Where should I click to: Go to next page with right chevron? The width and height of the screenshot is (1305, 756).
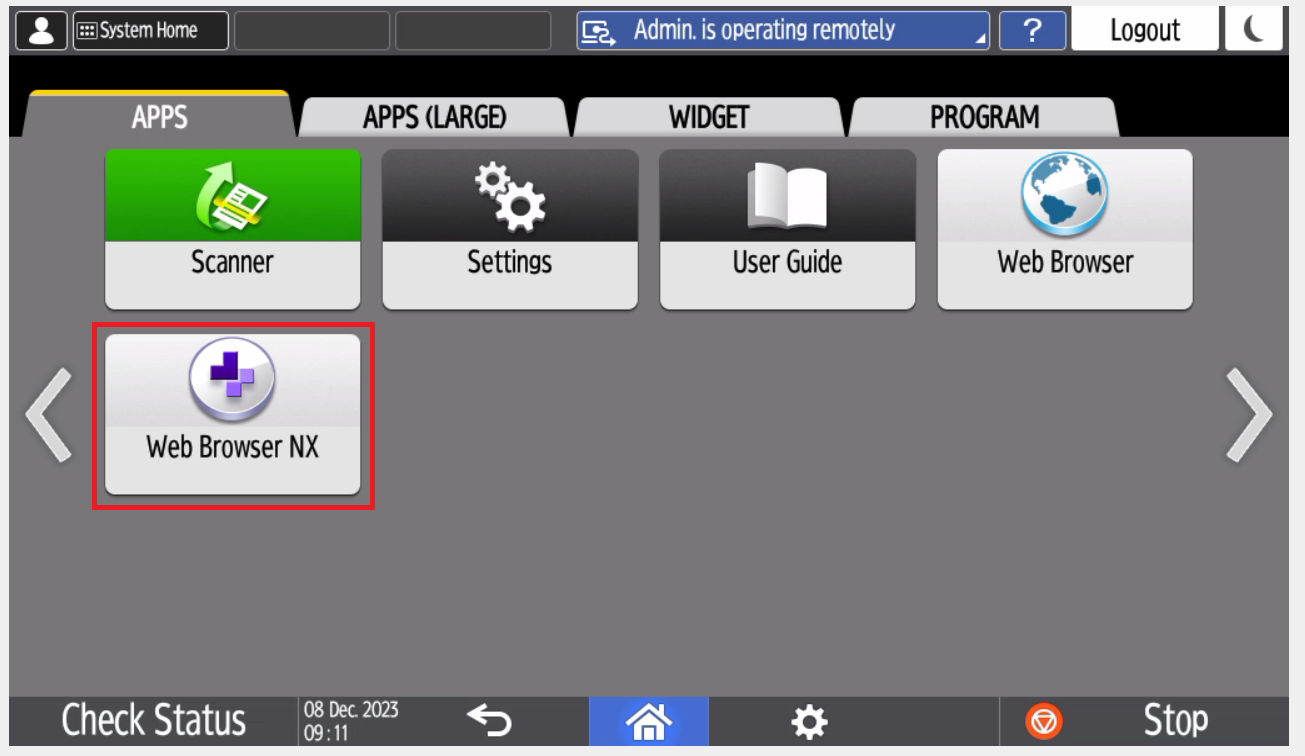(1249, 415)
